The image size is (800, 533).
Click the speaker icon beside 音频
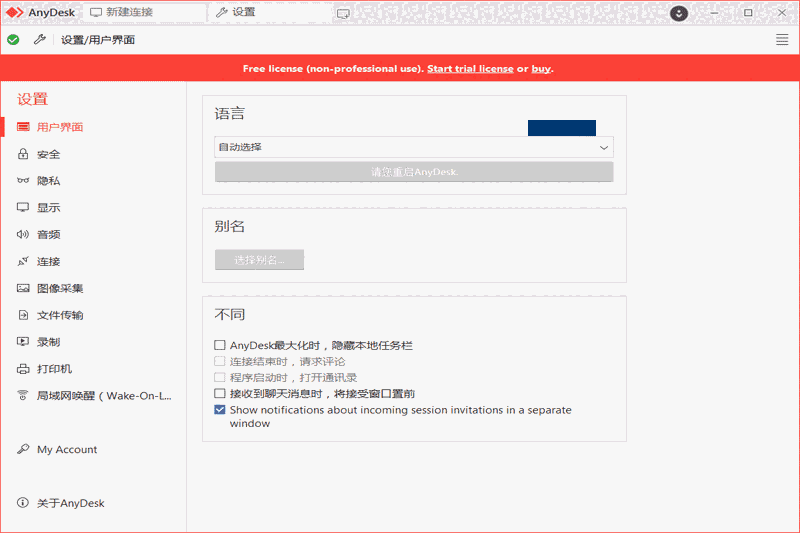click(x=23, y=235)
